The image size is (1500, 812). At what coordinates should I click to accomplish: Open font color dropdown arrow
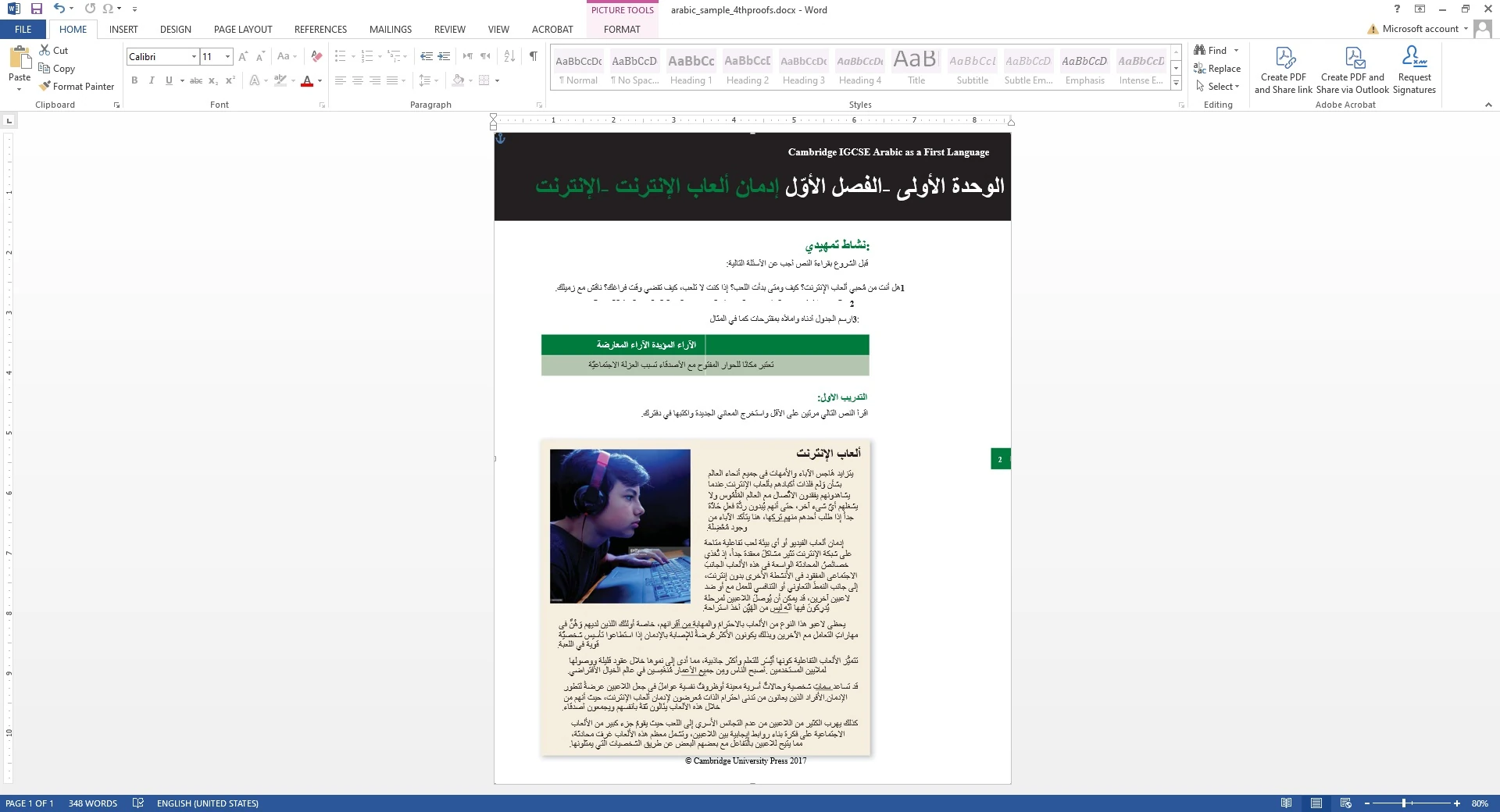point(320,80)
